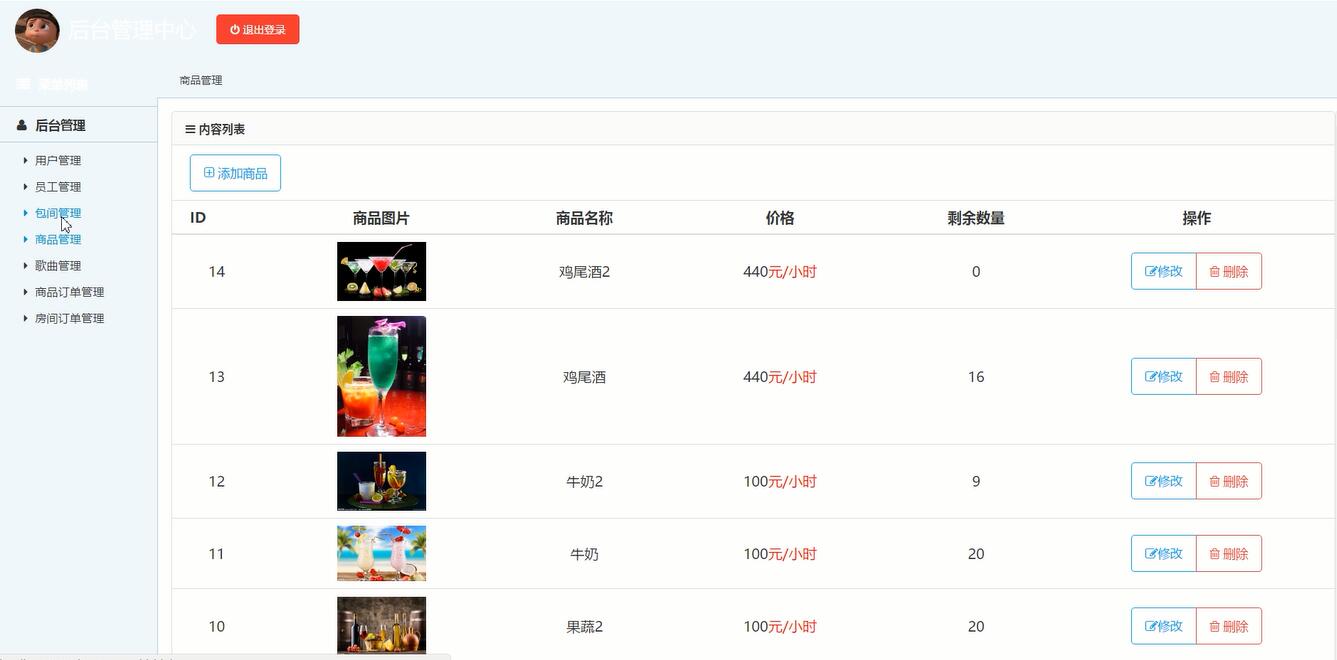Click the 操作 column header
The image size is (1337, 660).
(x=1196, y=218)
